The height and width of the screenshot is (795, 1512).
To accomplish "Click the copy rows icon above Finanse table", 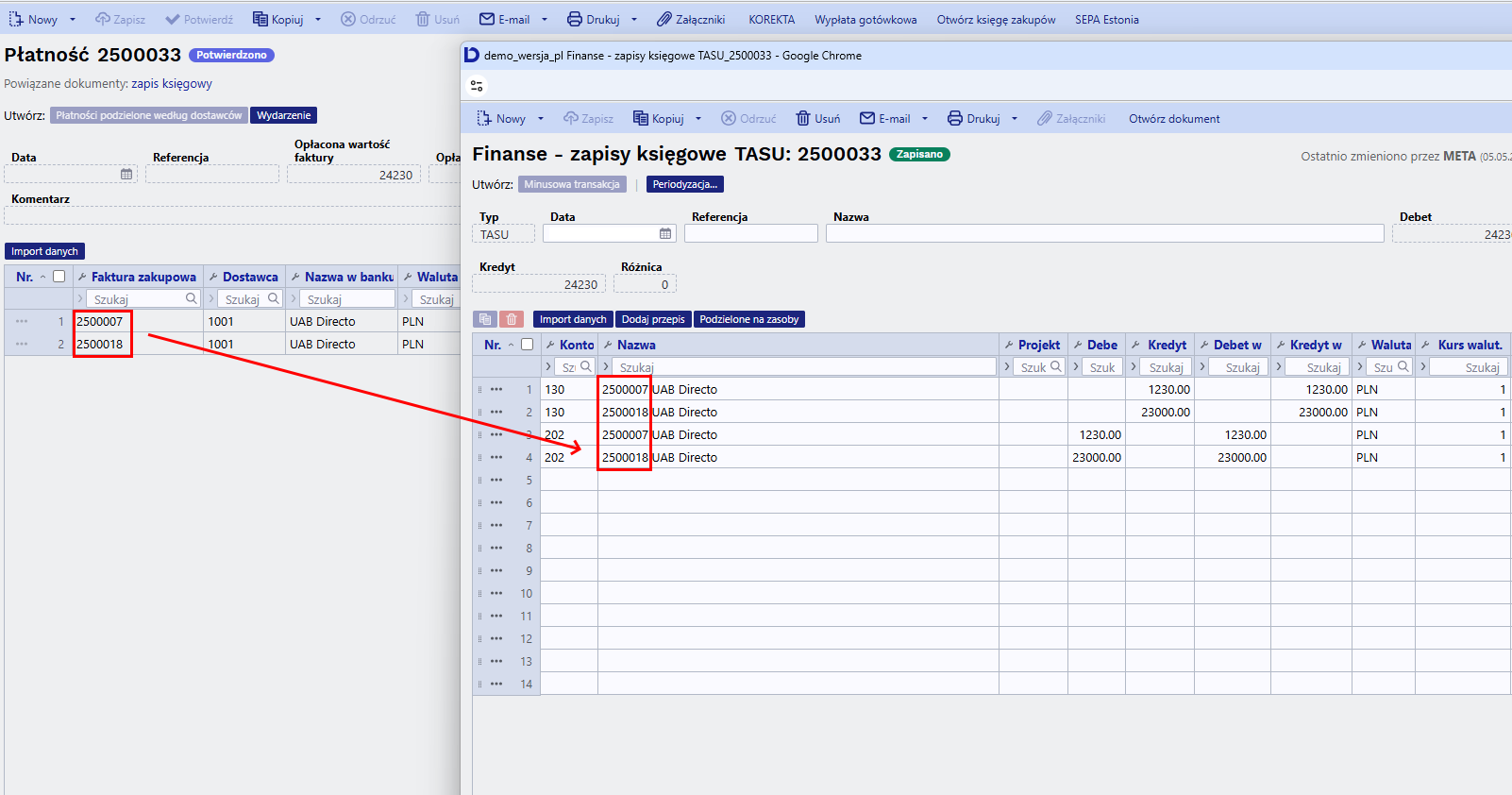I will pyautogui.click(x=485, y=319).
